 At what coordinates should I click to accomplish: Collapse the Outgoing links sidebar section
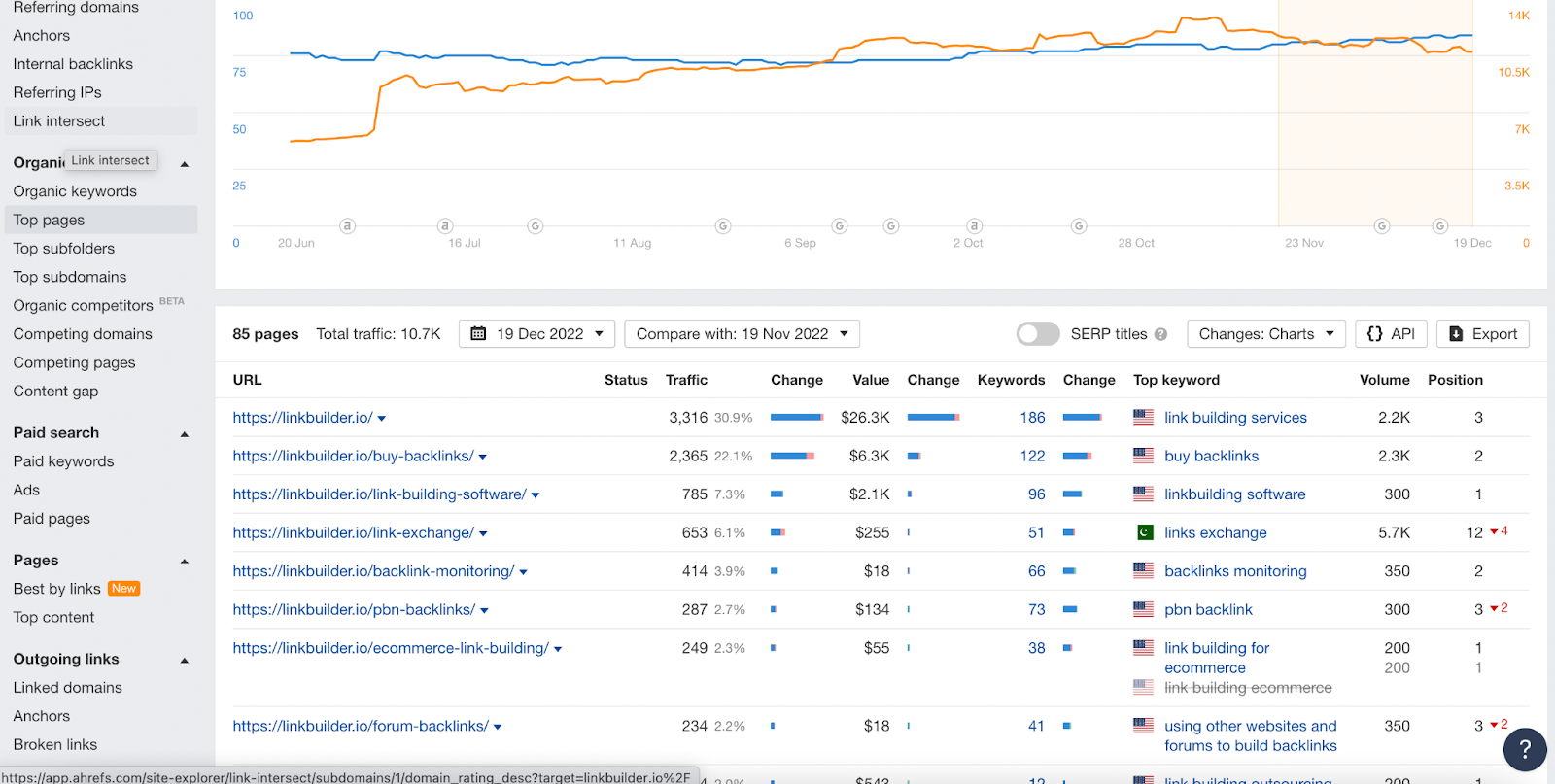click(185, 661)
